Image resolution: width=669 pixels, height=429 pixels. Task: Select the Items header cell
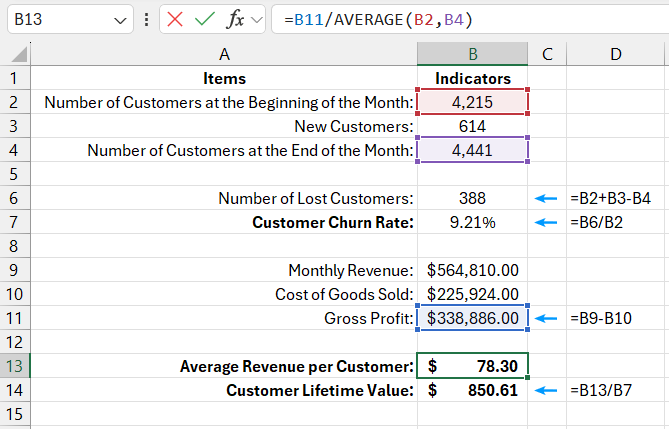pyautogui.click(x=224, y=78)
